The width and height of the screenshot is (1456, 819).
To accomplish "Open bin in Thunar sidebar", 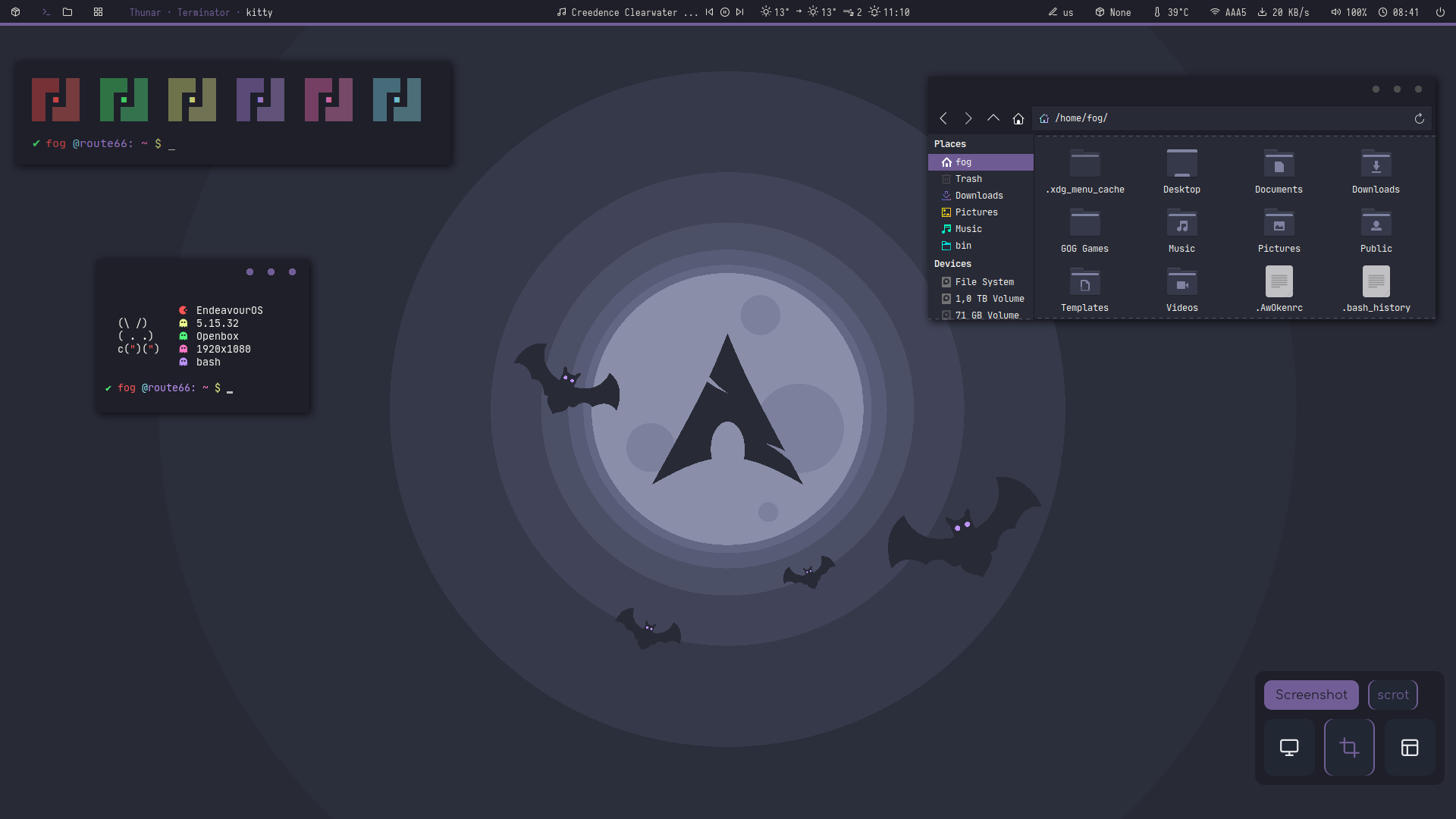I will (981, 246).
